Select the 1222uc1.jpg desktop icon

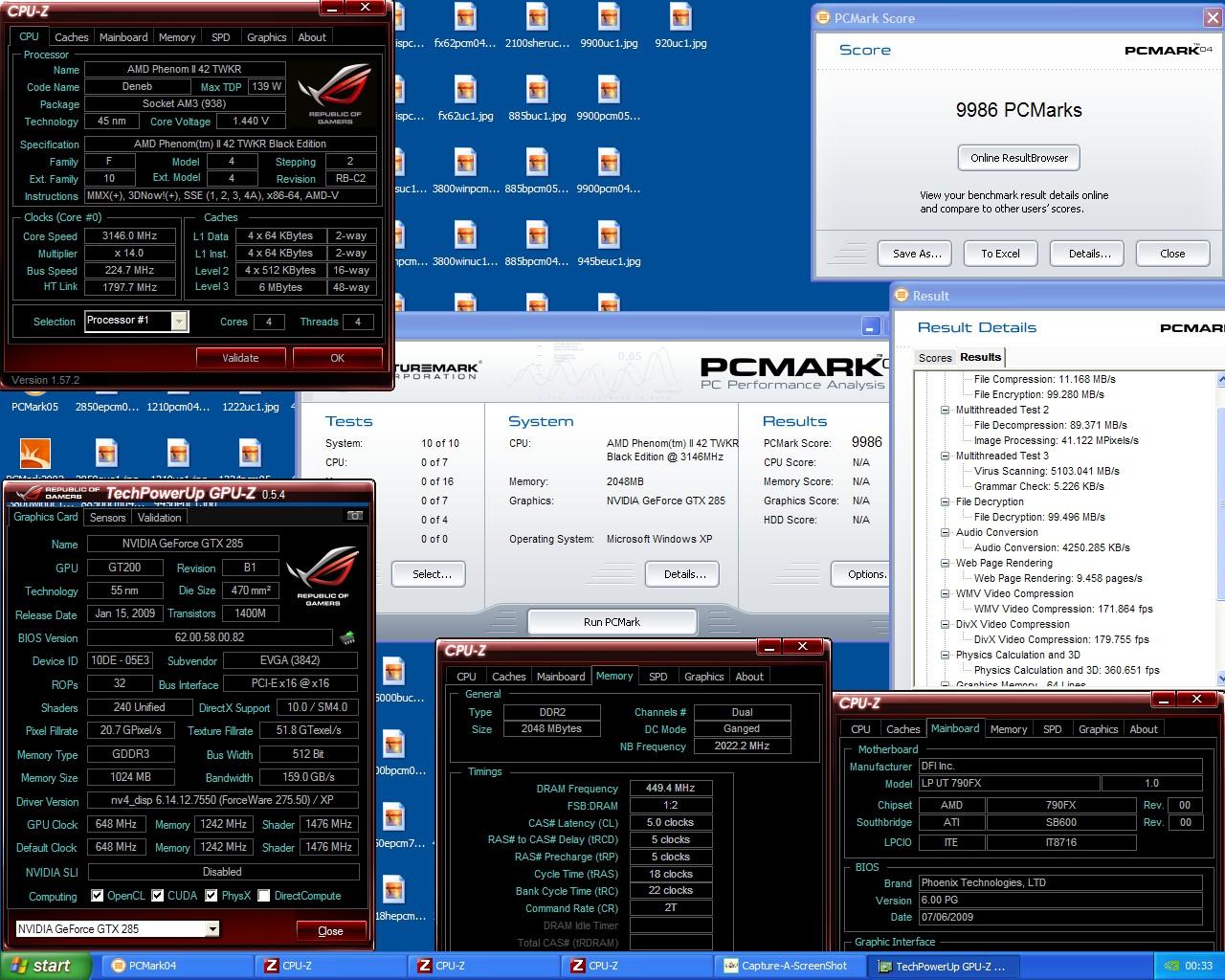[250, 406]
